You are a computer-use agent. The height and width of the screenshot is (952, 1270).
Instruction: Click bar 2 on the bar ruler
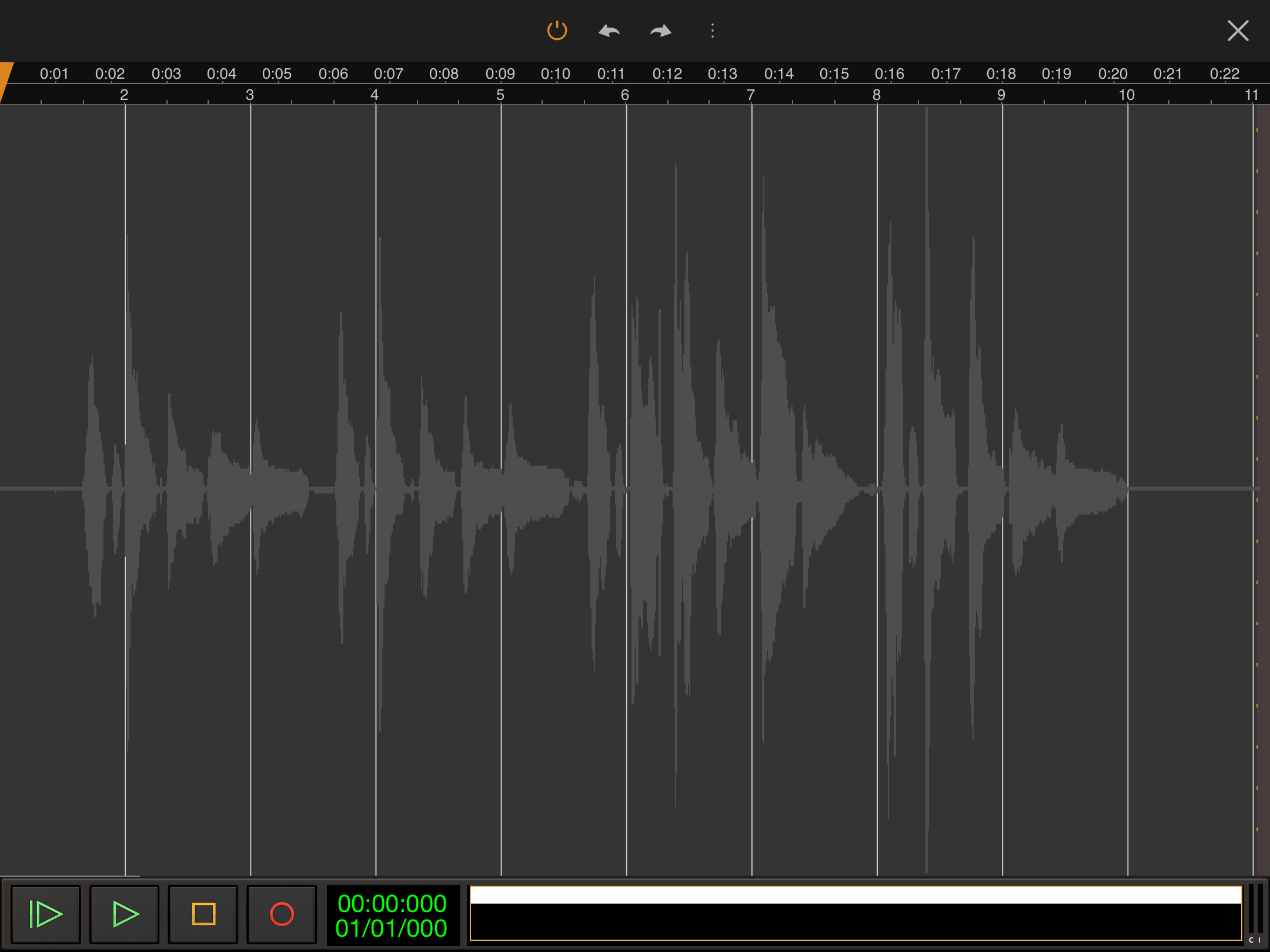[x=124, y=95]
